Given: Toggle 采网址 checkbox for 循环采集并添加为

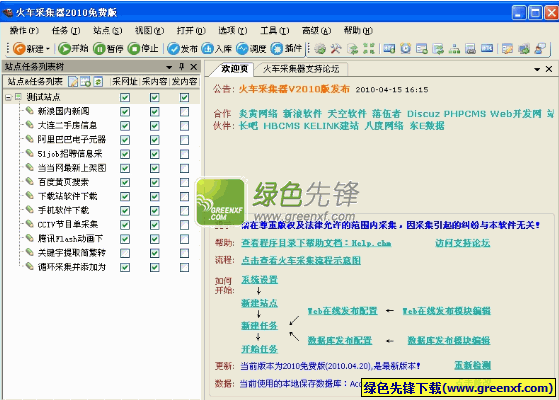Looking at the screenshot, I should coord(125,267).
